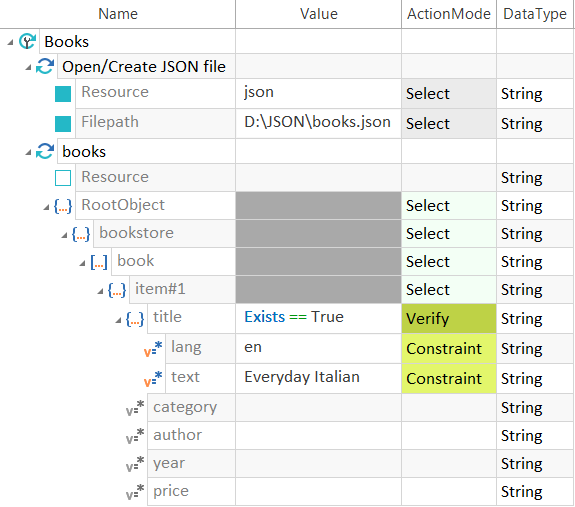Image resolution: width=575 pixels, height=507 pixels.
Task: Click the item#1 object icon
Action: 117,290
